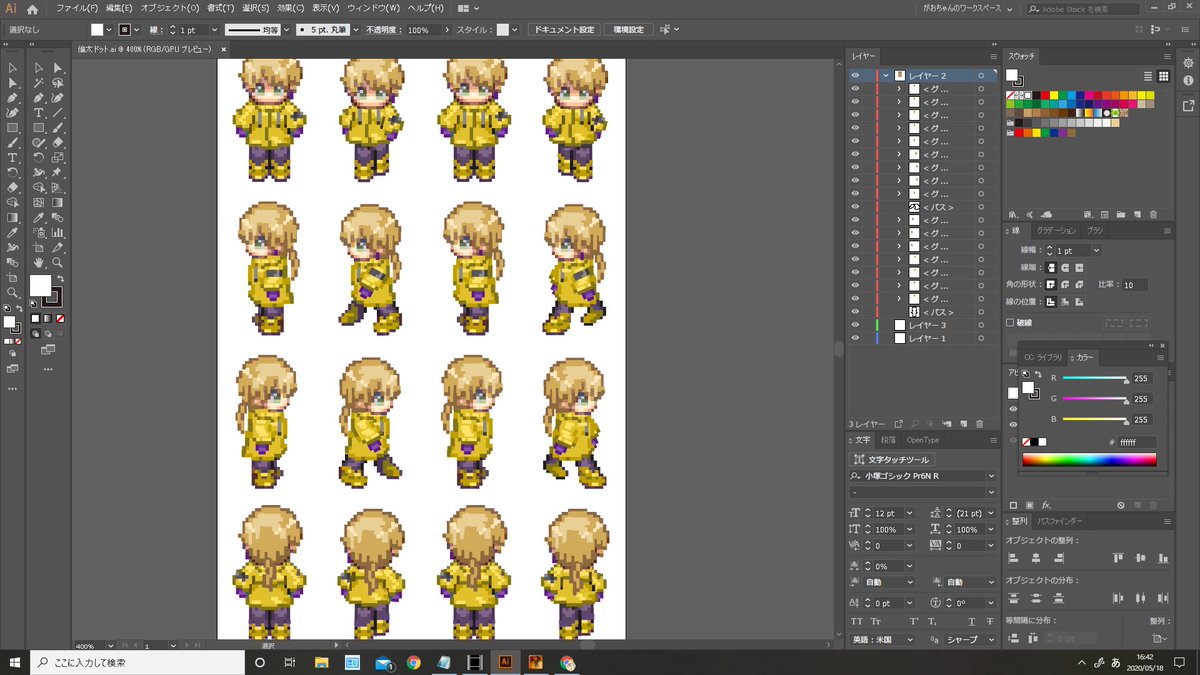Open Swatch Libraries menu icon
1200x675 pixels.
click(x=1014, y=215)
